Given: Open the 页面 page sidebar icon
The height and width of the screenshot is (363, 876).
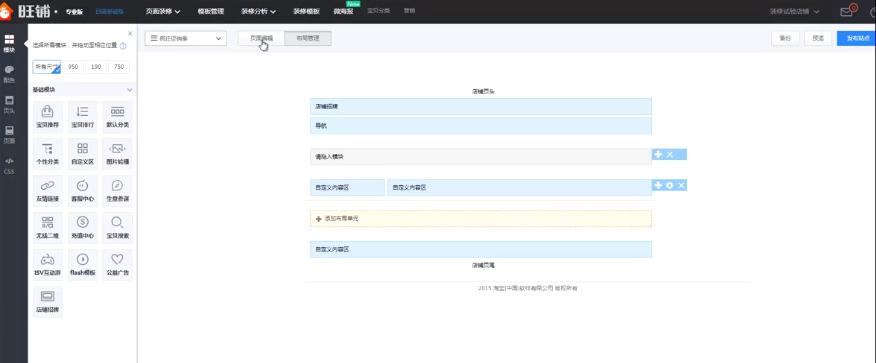Looking at the screenshot, I should click(9, 134).
